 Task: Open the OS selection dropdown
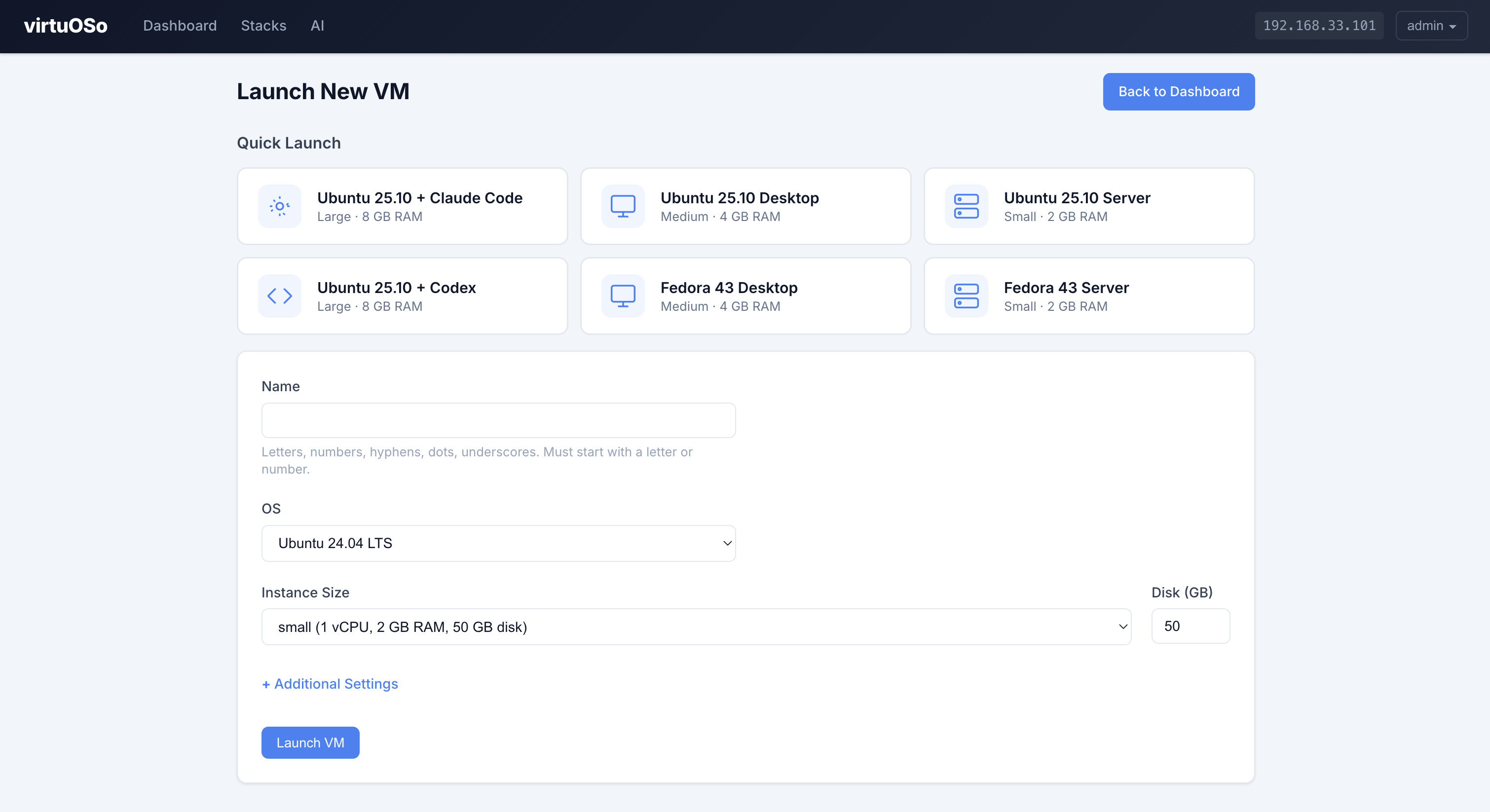tap(498, 543)
